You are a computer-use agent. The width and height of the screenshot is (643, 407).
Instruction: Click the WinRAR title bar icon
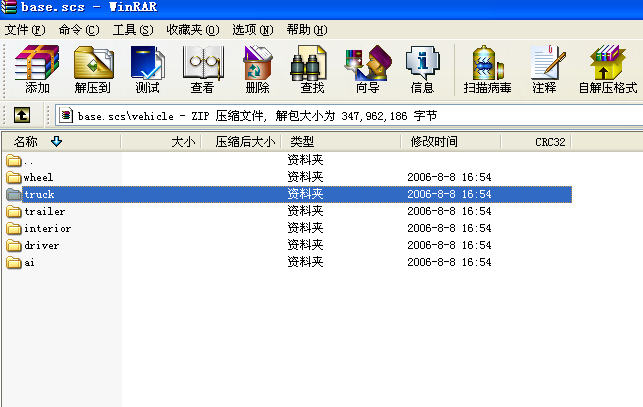[x=9, y=7]
